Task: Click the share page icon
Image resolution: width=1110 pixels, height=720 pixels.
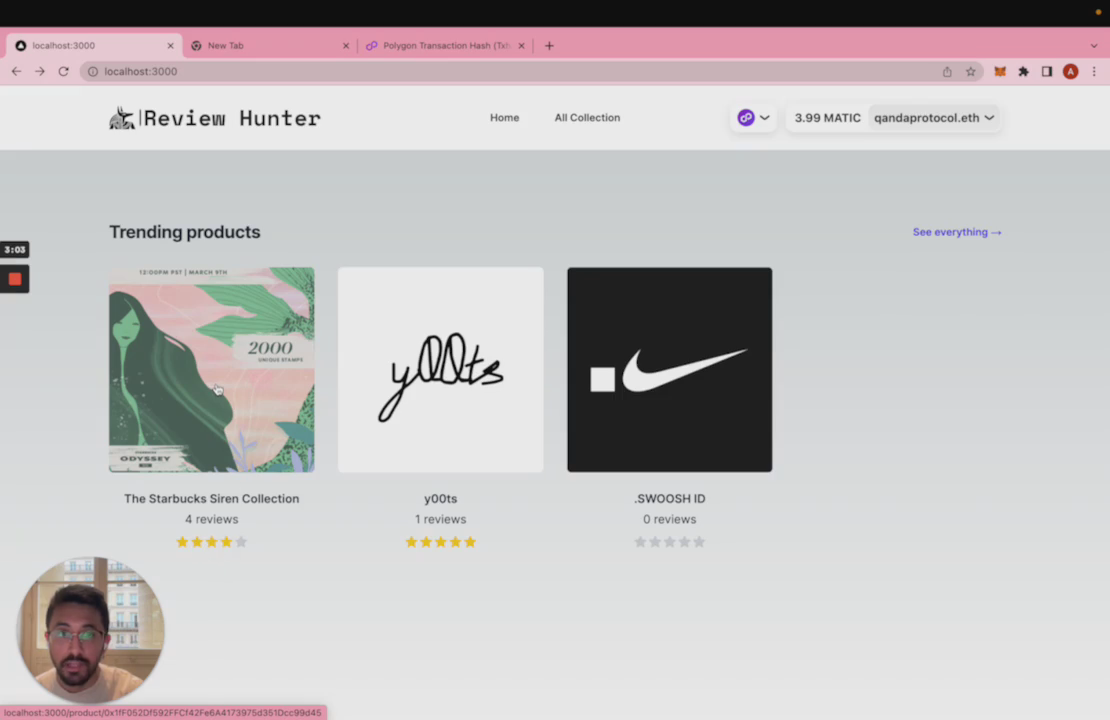Action: point(947,72)
